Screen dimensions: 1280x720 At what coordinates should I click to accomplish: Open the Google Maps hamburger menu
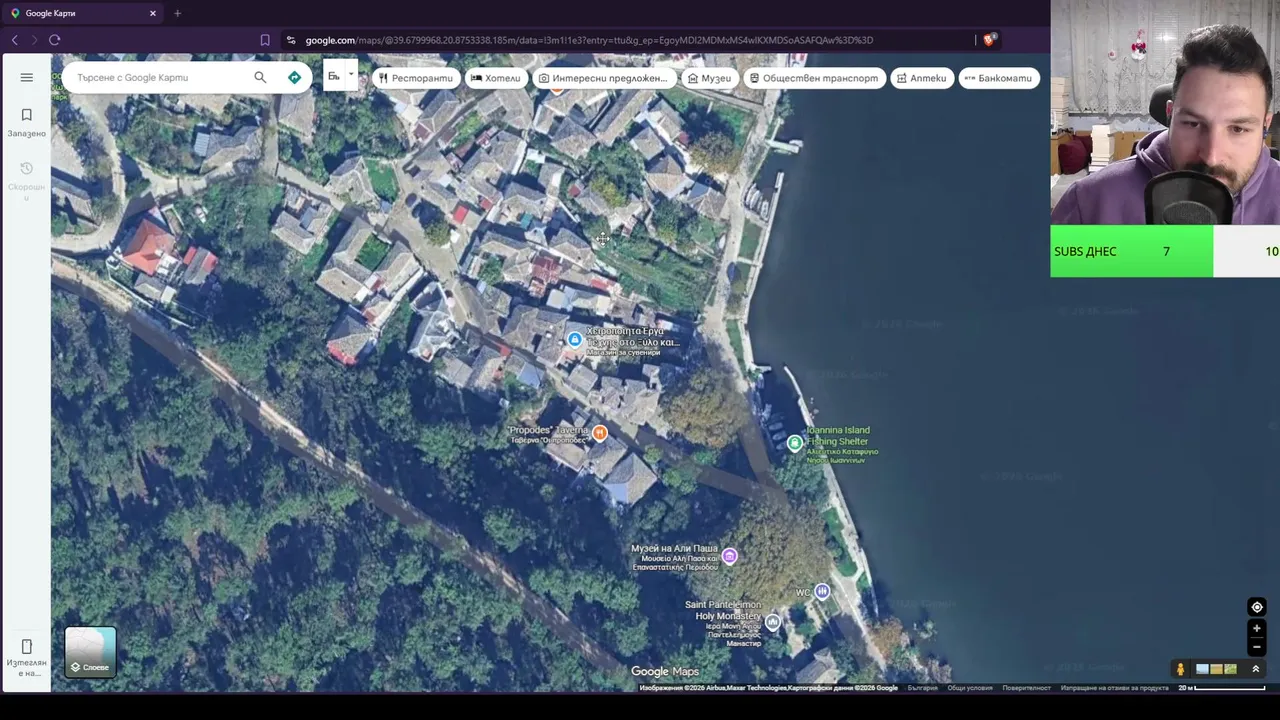point(27,77)
